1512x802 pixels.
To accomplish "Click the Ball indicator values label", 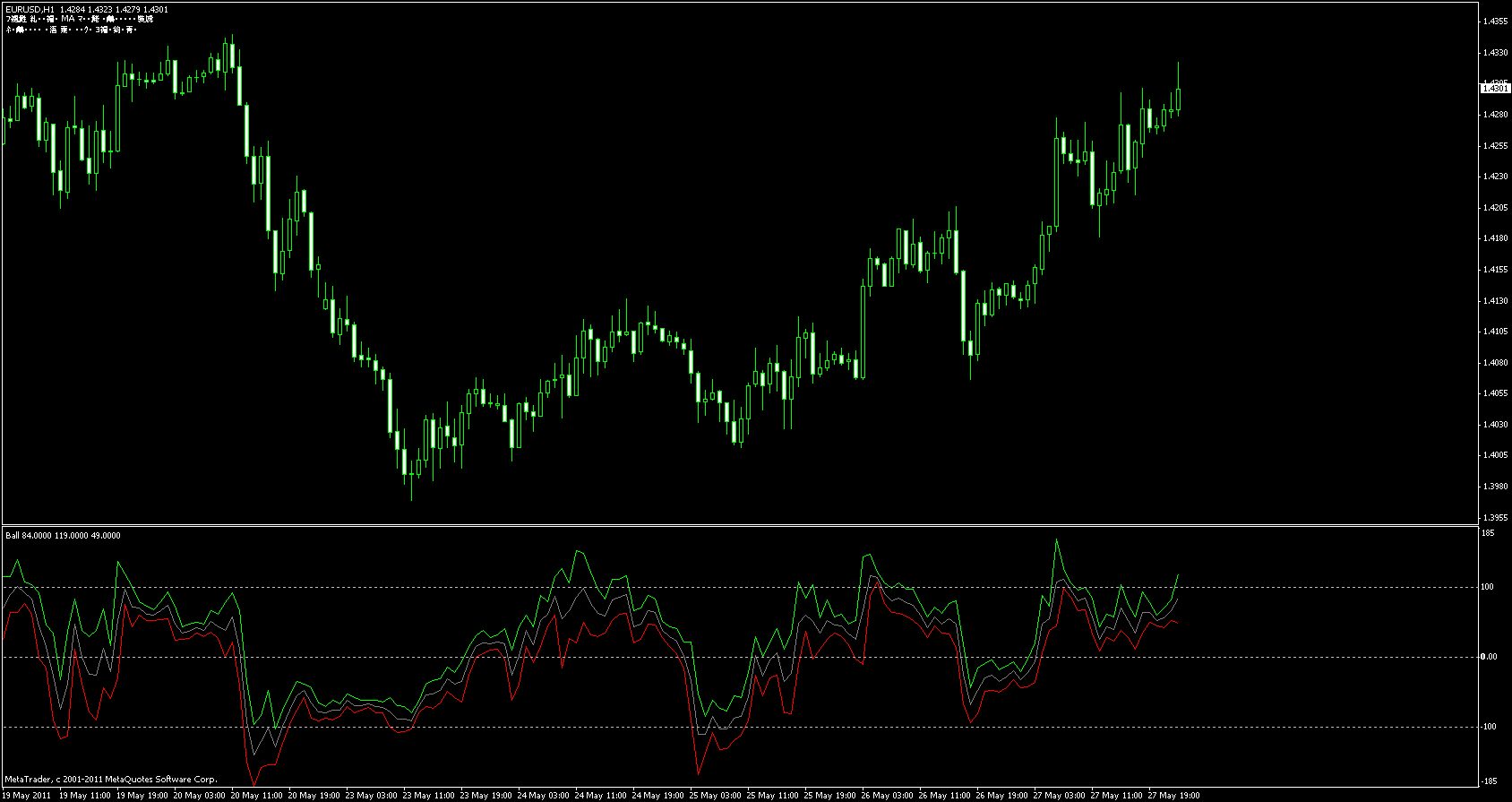I will pyautogui.click(x=63, y=535).
